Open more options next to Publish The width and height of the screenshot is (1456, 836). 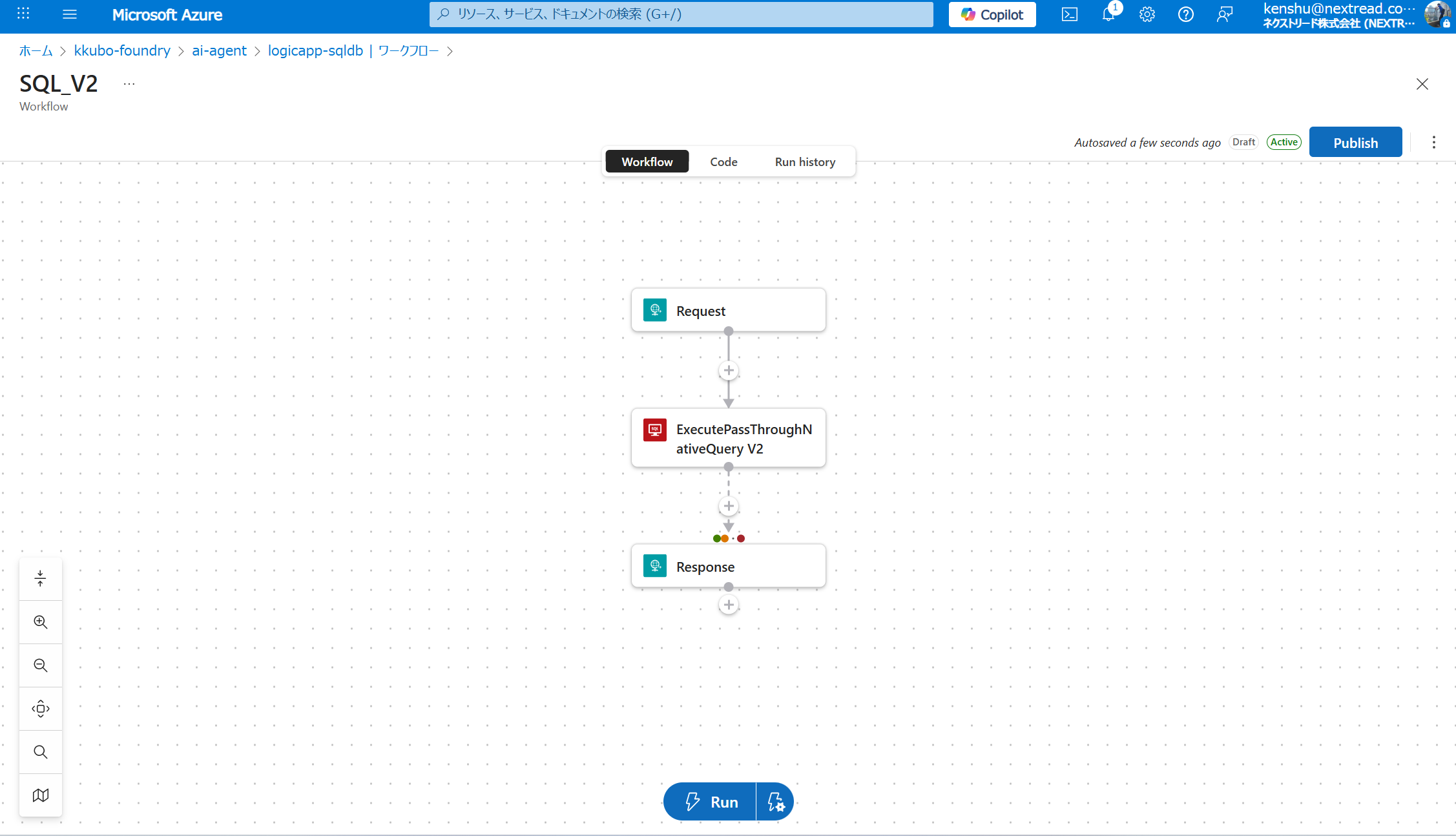(1433, 143)
